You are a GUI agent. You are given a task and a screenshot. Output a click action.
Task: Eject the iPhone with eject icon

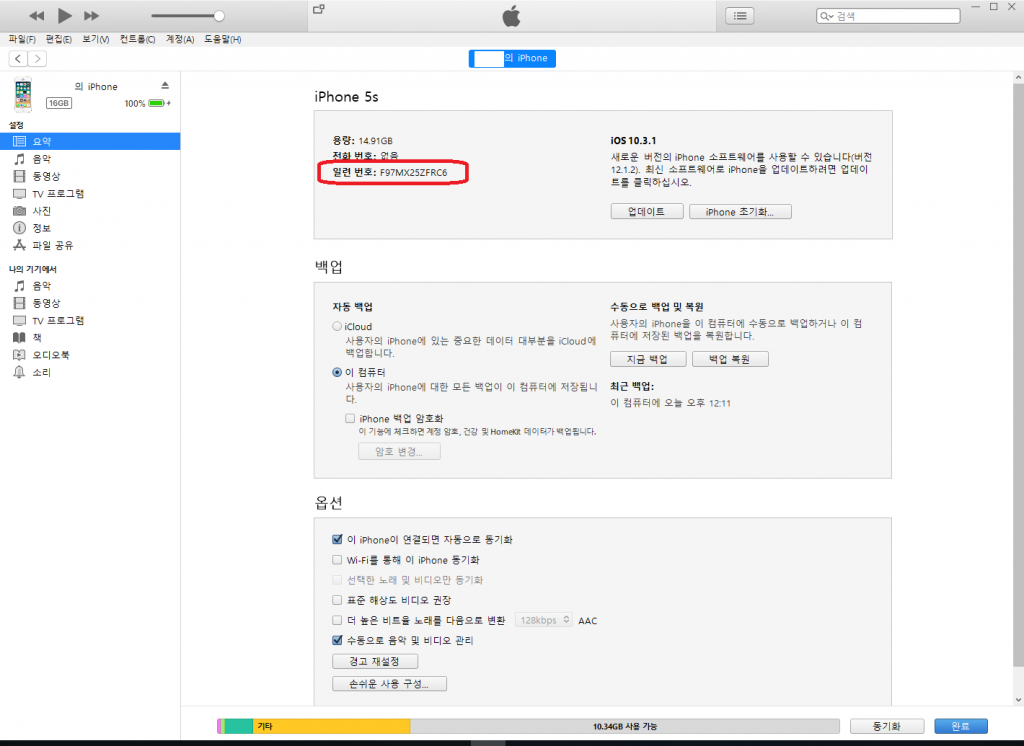coord(165,86)
